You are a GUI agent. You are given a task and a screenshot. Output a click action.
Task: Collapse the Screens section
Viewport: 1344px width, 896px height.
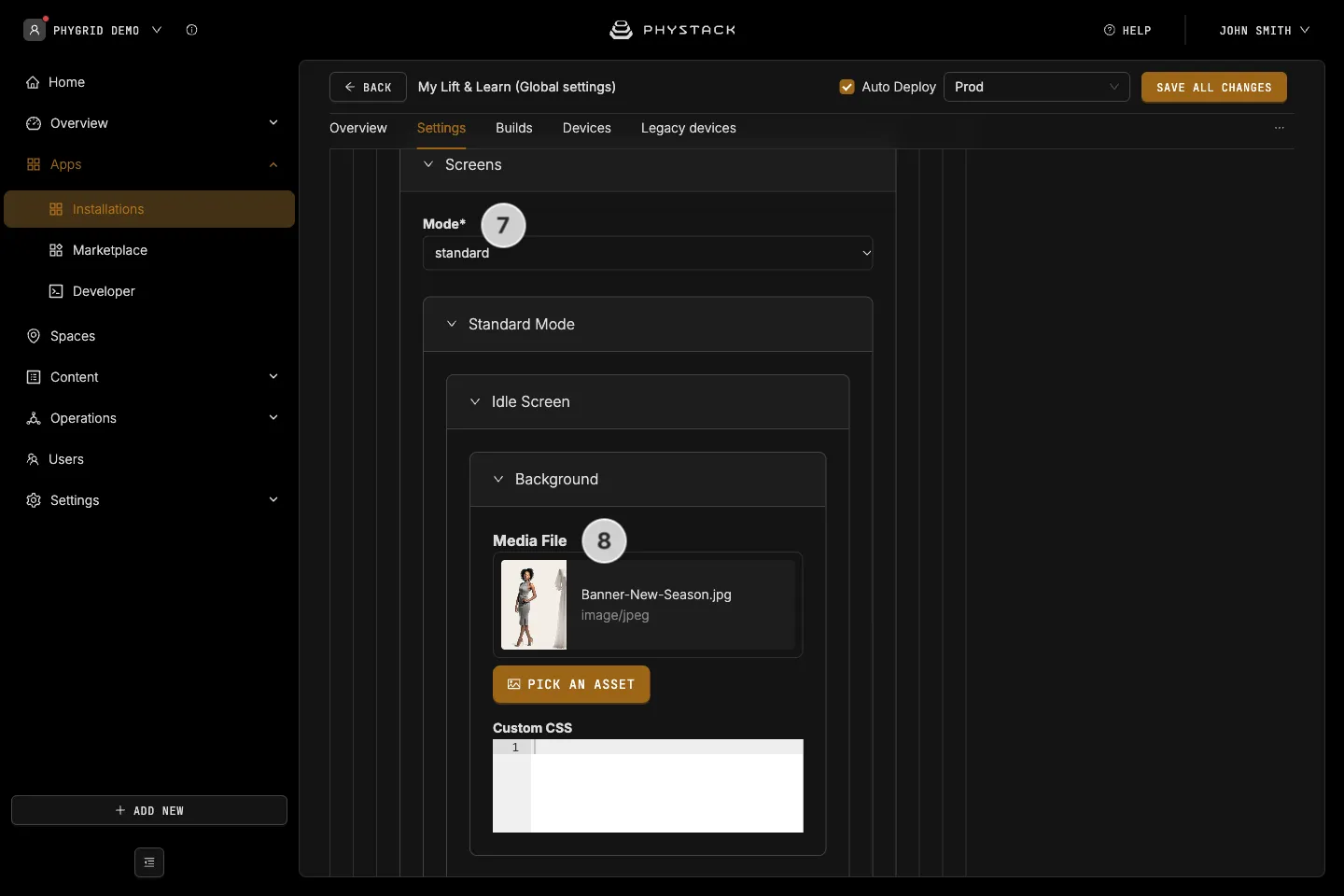428,164
